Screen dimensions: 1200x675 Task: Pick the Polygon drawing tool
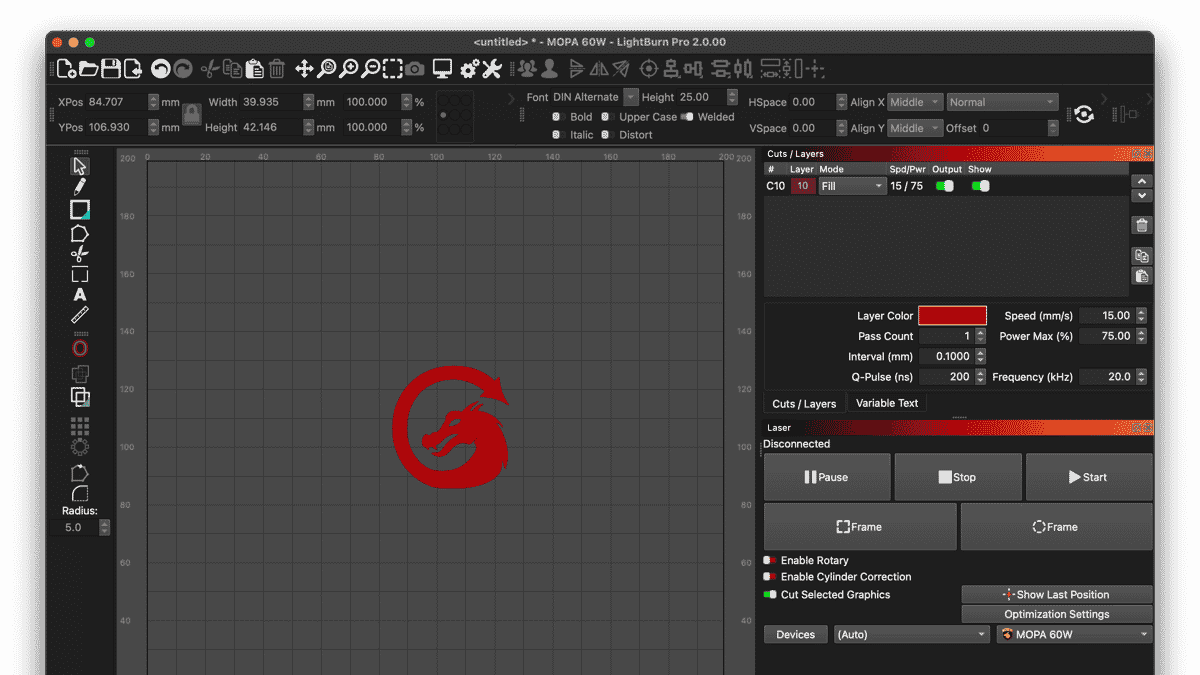(80, 233)
